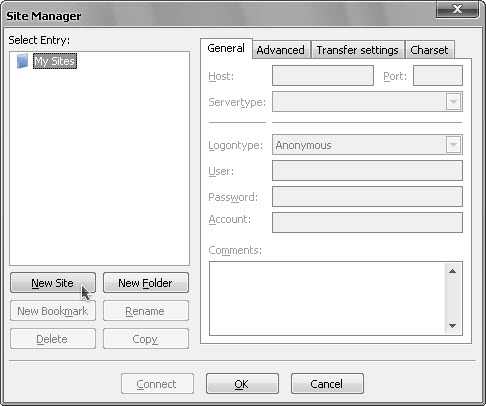Go to the General tab
The width and height of the screenshot is (486, 406).
[x=226, y=48]
